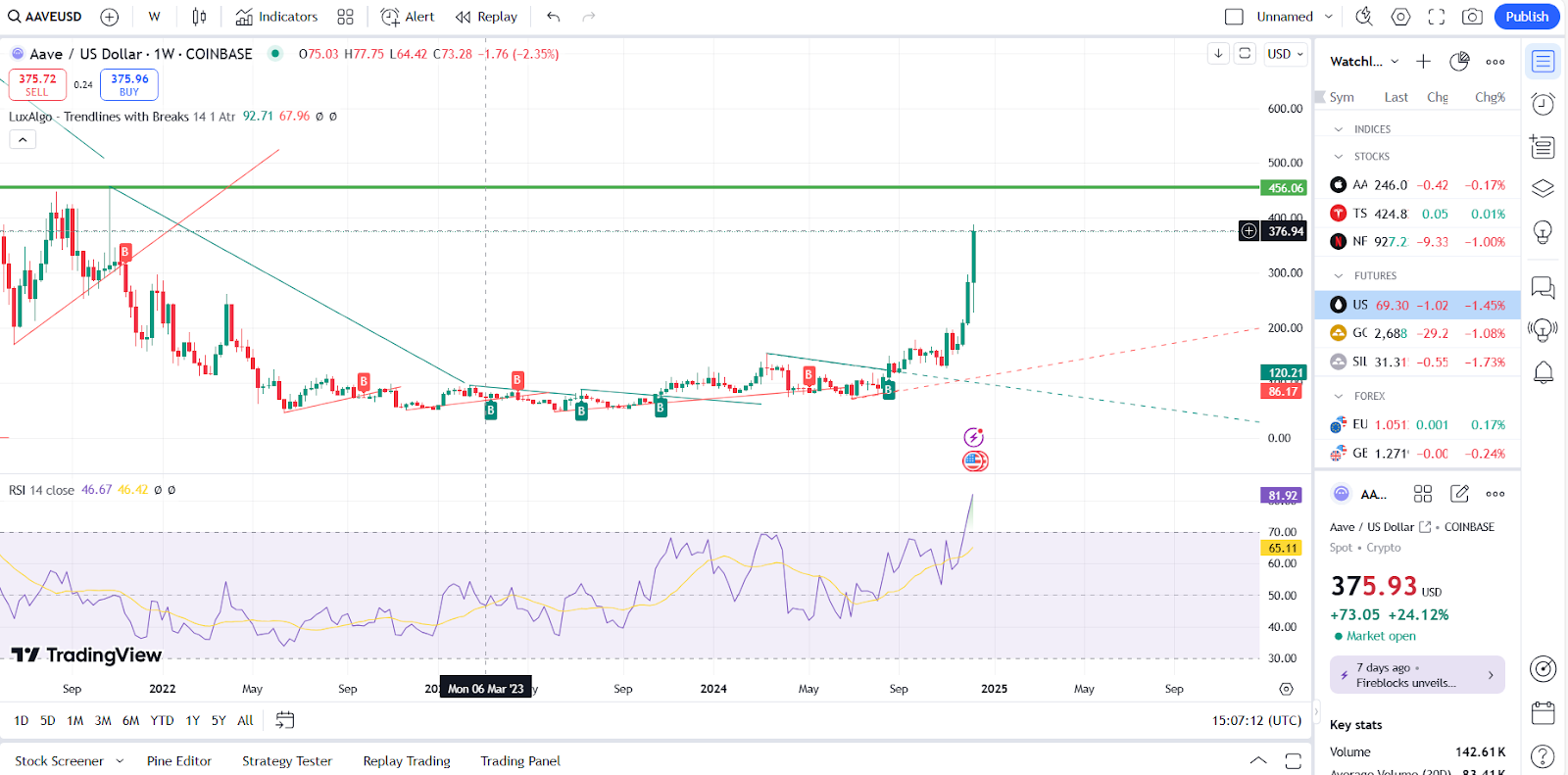This screenshot has height=775, width=1568.
Task: Open the Alerts clock panel
Action: 1543,104
